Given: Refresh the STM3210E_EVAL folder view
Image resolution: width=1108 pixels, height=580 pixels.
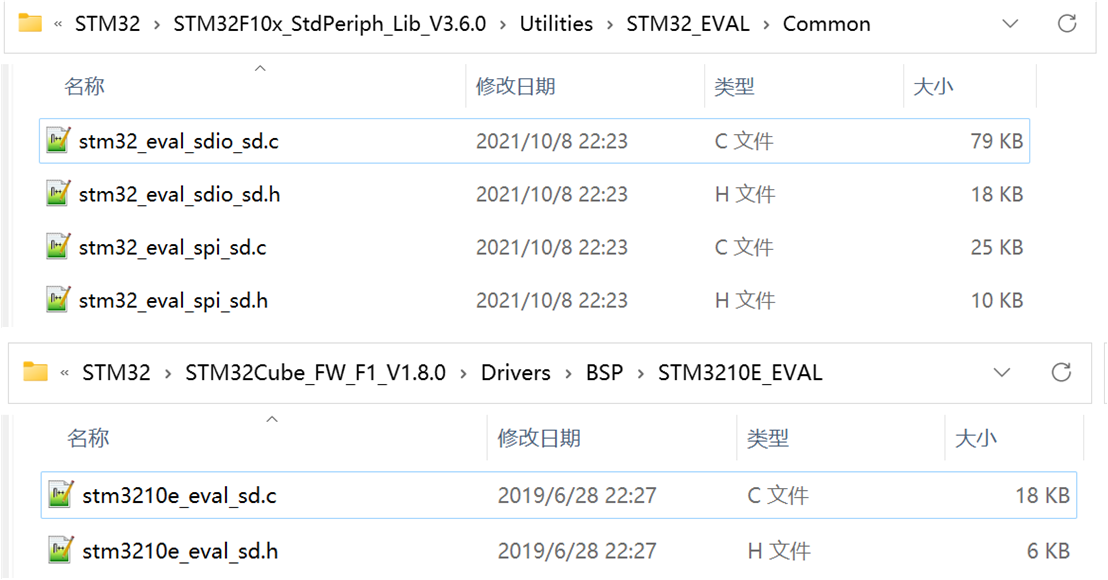Looking at the screenshot, I should click(1061, 372).
